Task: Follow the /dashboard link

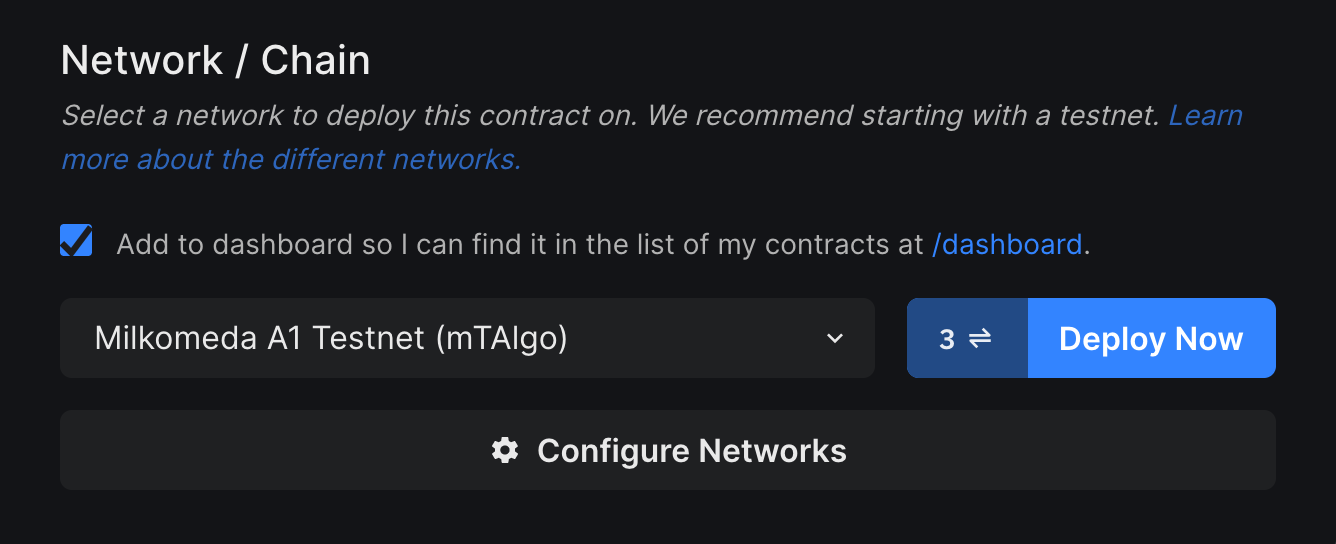Action: [1006, 244]
